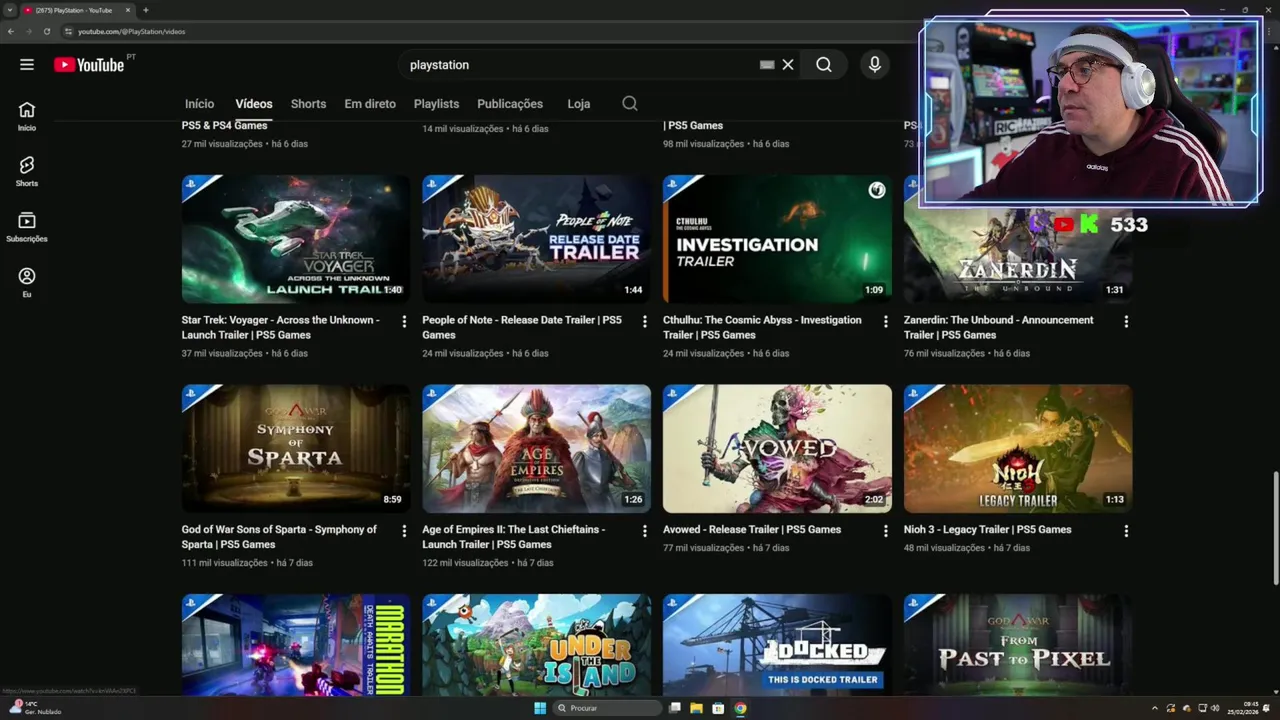Open options for Zanerdin: The Unbound video
Image resolution: width=1280 pixels, height=720 pixels.
[x=1126, y=322]
